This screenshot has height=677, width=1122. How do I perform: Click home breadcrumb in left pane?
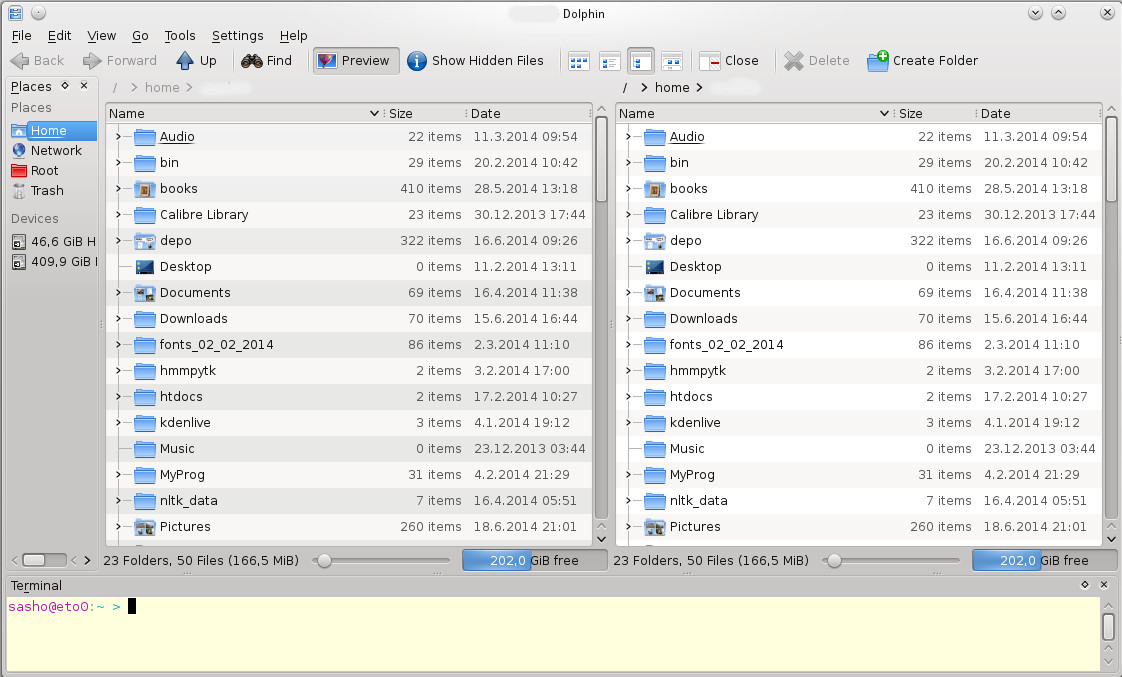(162, 87)
